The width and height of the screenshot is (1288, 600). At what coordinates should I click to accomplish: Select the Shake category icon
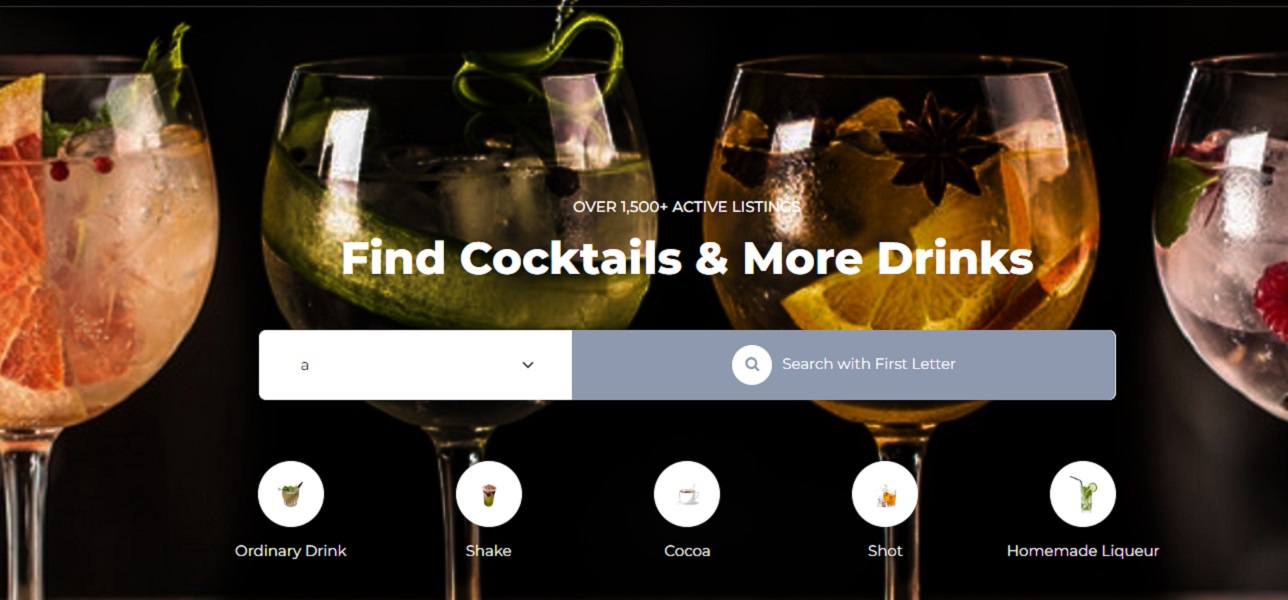488,494
